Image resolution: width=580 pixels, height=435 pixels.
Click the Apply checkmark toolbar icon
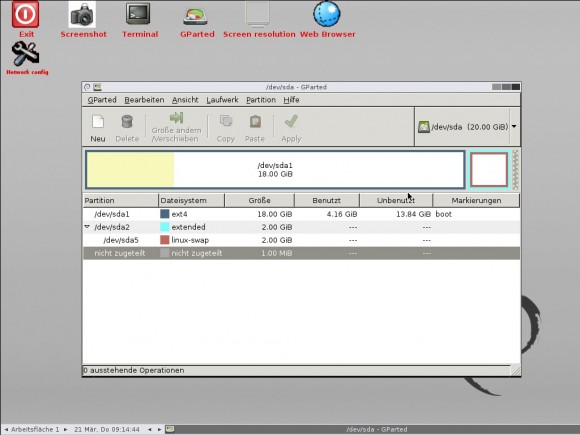[x=291, y=121]
